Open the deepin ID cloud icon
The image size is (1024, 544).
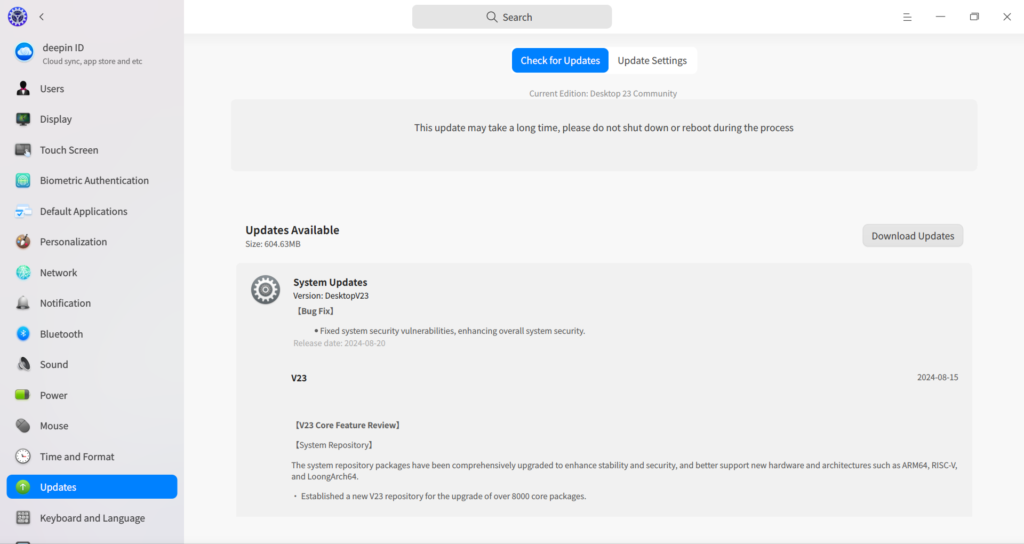[x=24, y=53]
